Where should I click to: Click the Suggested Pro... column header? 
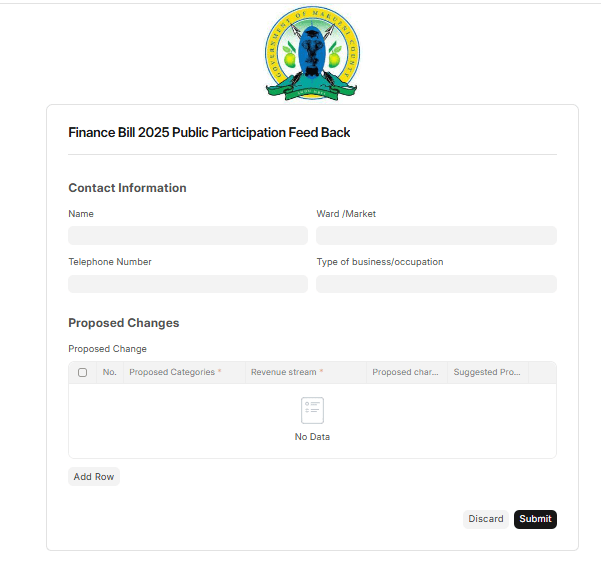click(x=488, y=372)
